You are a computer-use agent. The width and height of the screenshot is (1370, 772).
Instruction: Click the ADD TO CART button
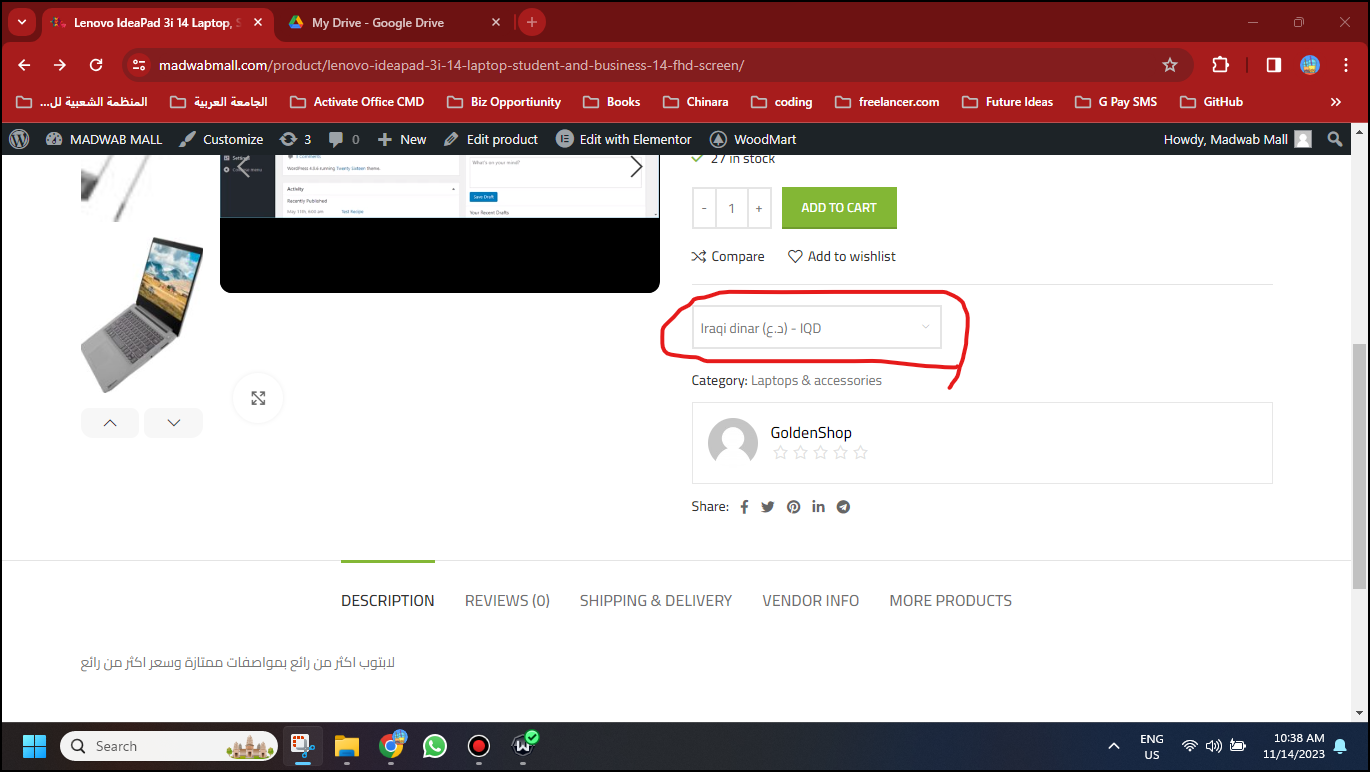839,208
